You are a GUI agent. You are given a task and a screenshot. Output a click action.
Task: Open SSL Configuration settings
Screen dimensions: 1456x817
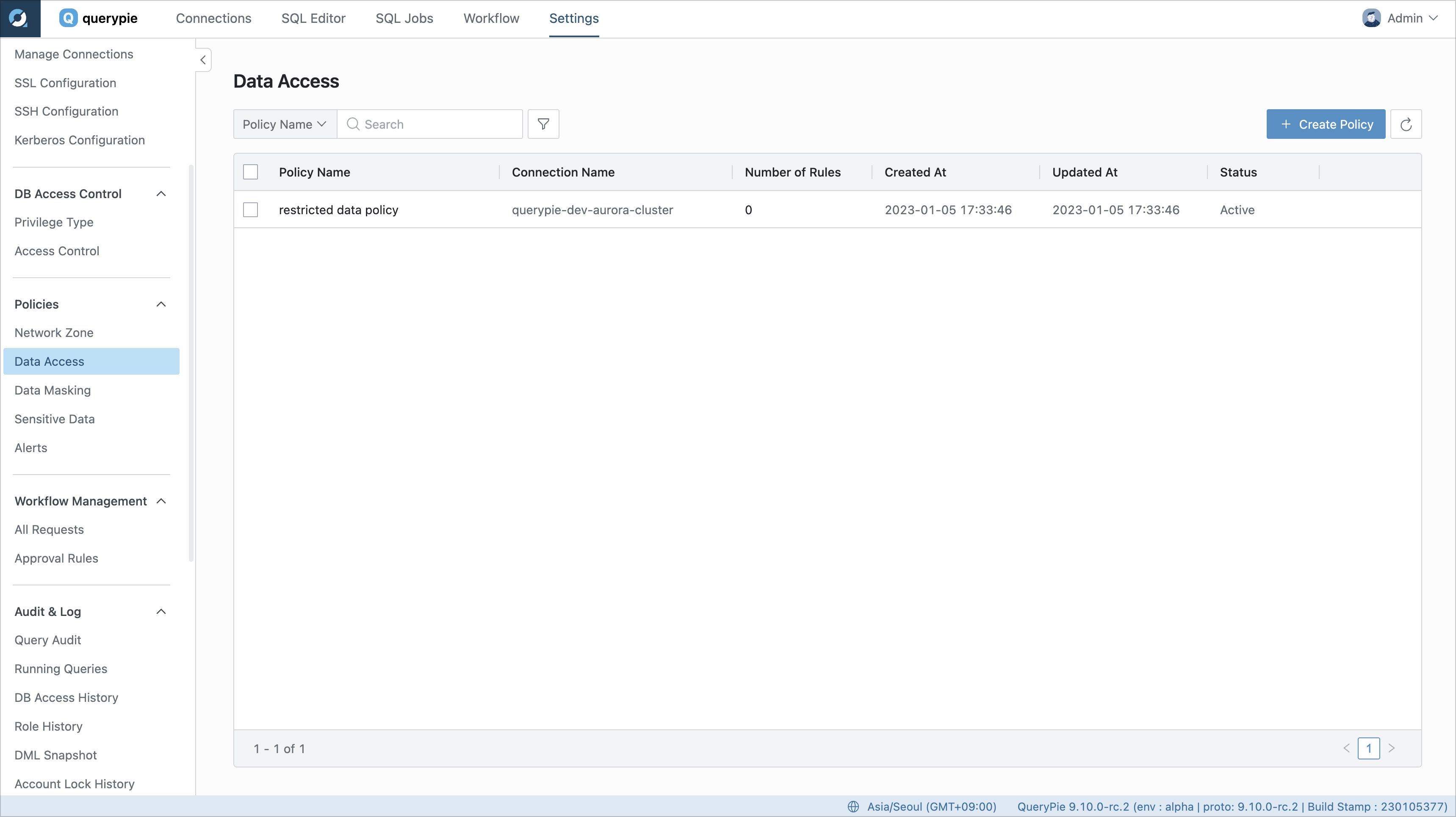coord(65,83)
